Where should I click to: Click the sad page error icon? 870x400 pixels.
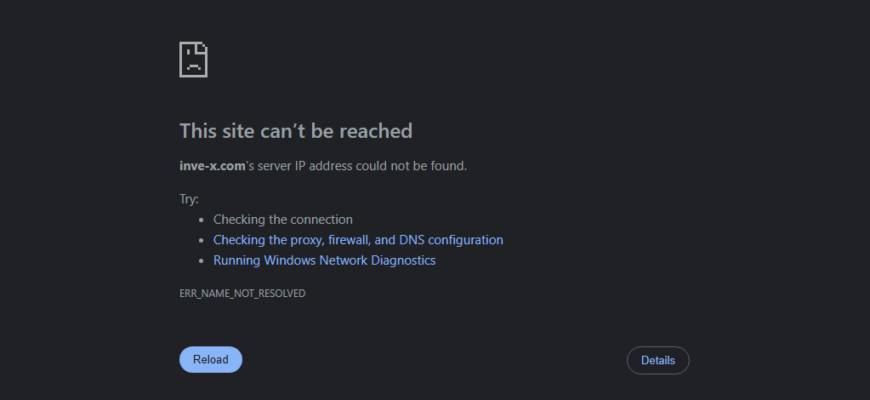[193, 60]
